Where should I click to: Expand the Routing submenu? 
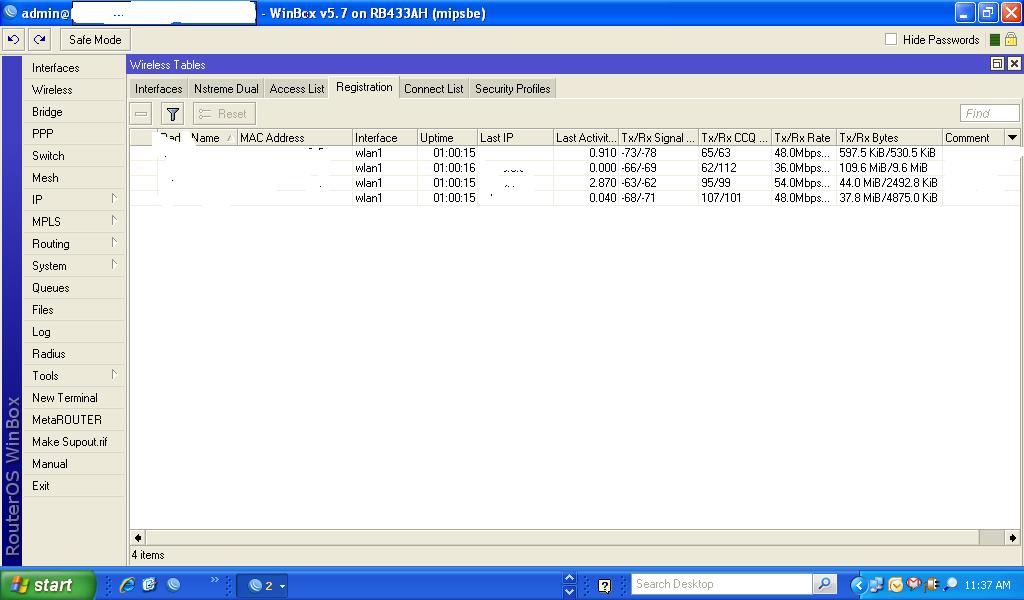114,242
